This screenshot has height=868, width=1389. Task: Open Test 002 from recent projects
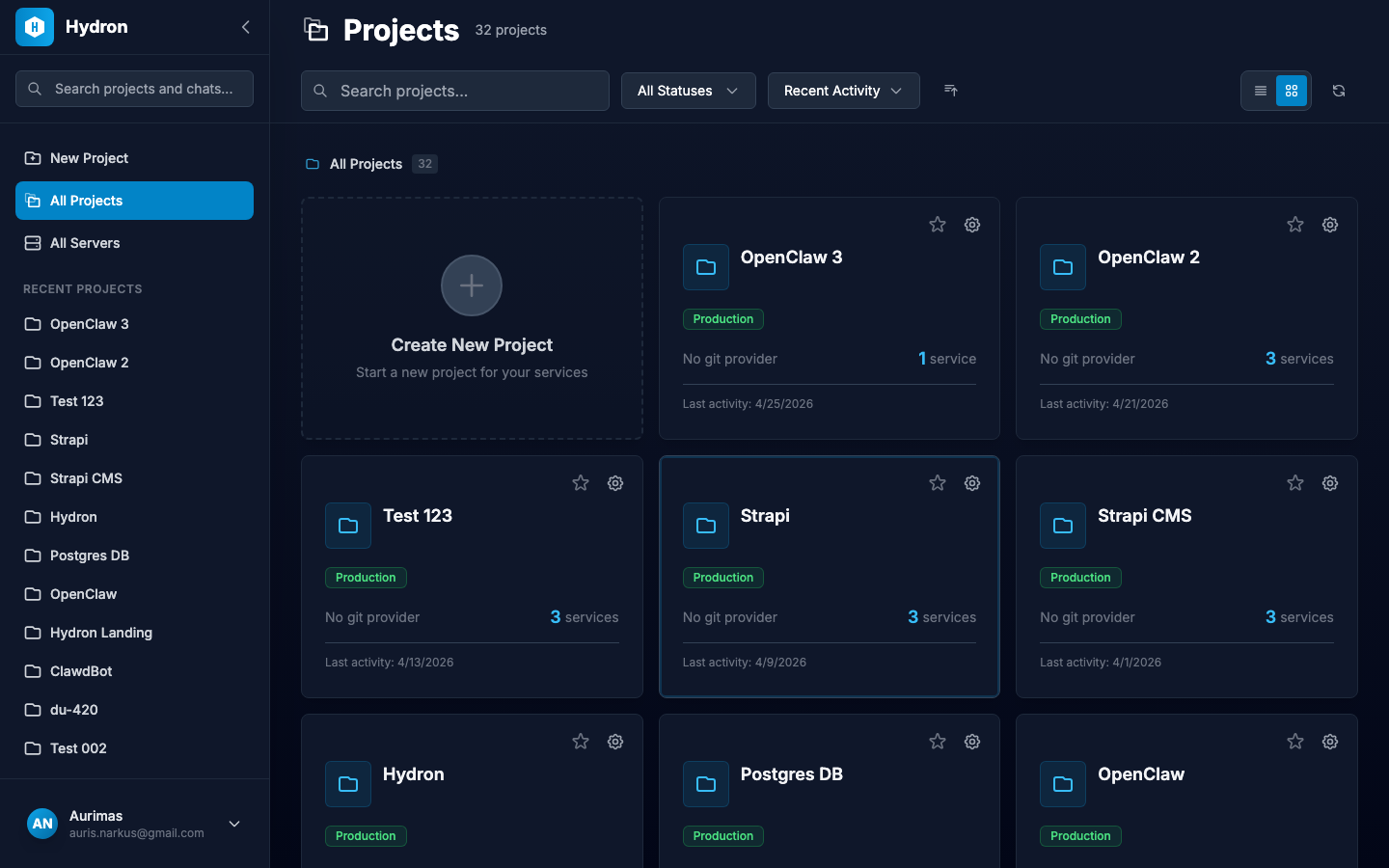coord(134,748)
